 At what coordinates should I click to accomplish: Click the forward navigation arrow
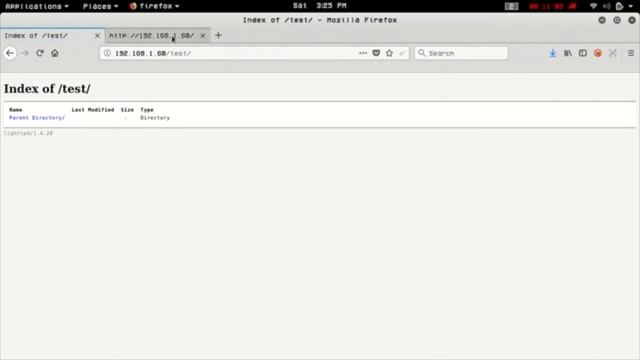[x=25, y=53]
